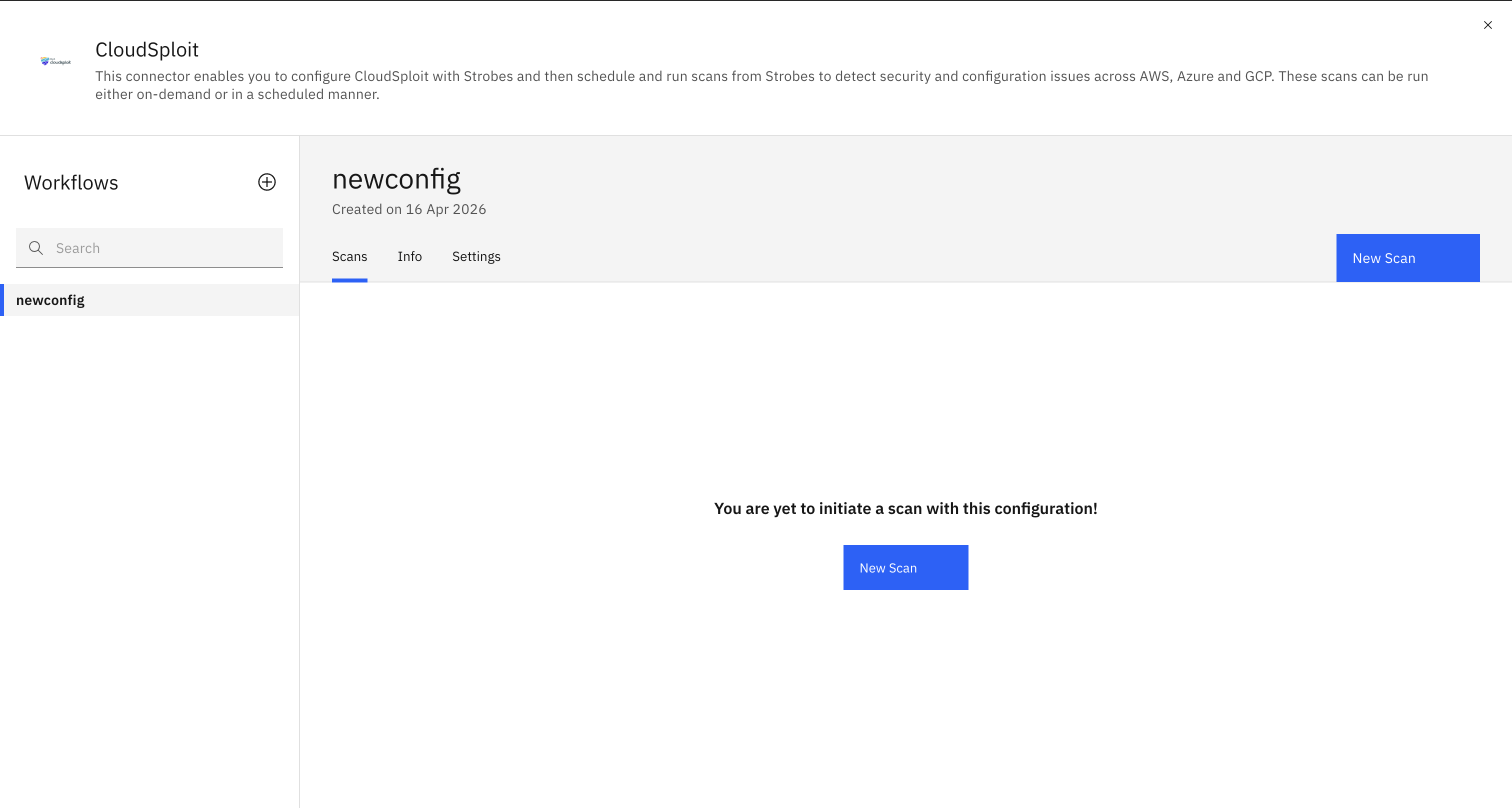Click the underline of the Search field

pyautogui.click(x=149, y=267)
